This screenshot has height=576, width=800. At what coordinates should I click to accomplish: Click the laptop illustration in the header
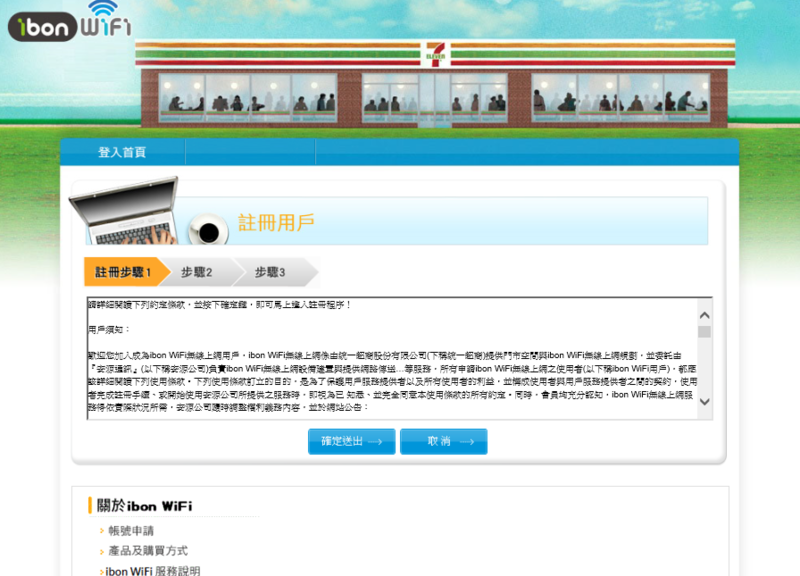[125, 211]
